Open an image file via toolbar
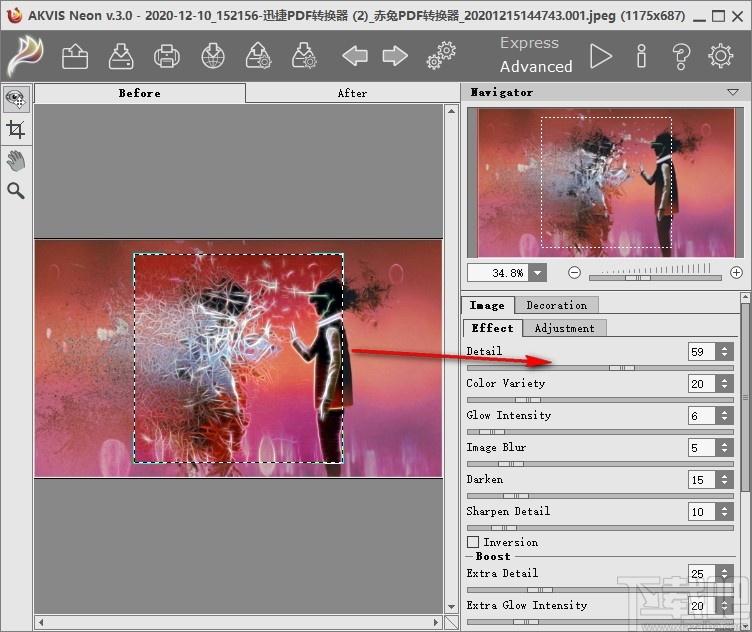 pos(75,56)
